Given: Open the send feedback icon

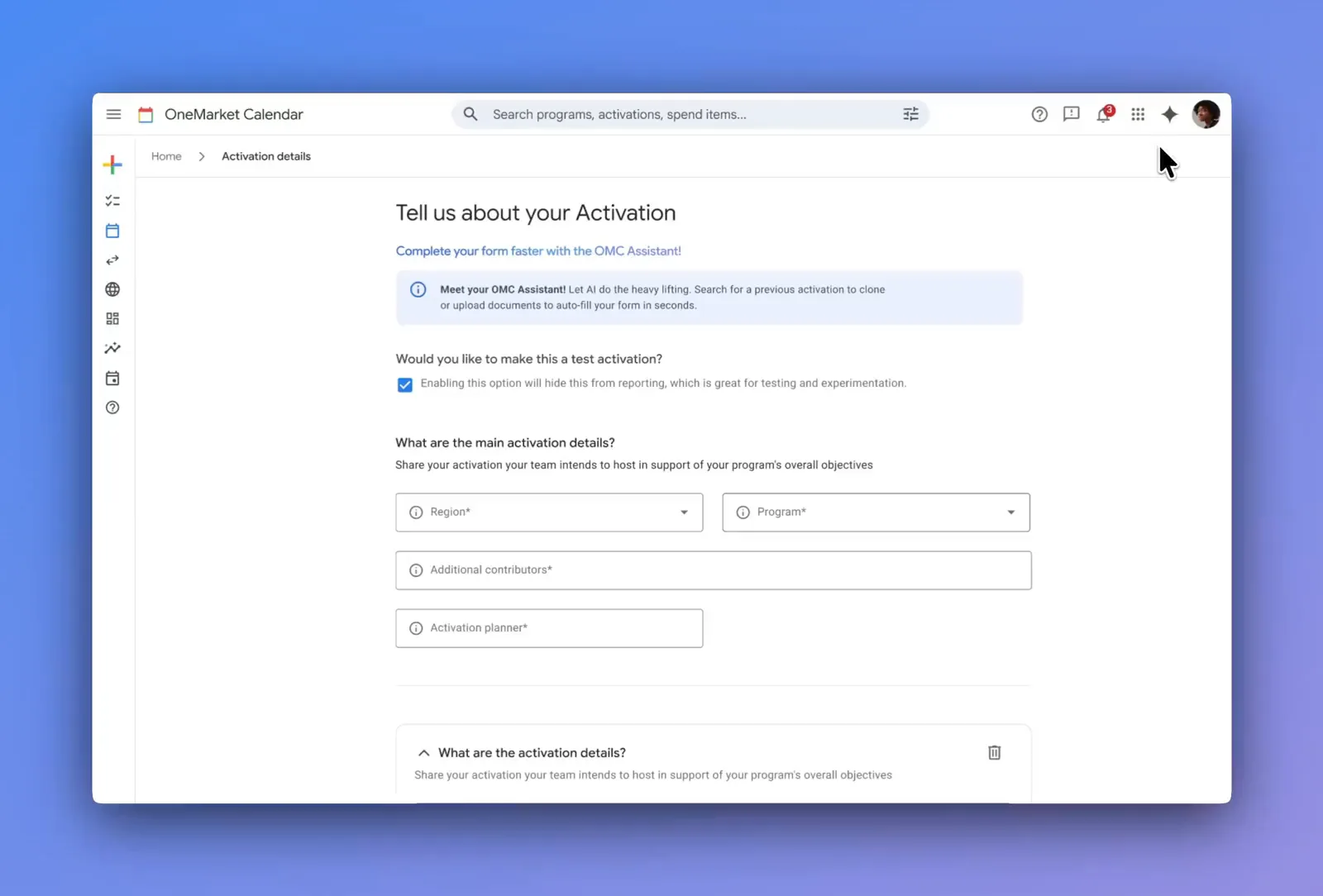Looking at the screenshot, I should pyautogui.click(x=1072, y=114).
